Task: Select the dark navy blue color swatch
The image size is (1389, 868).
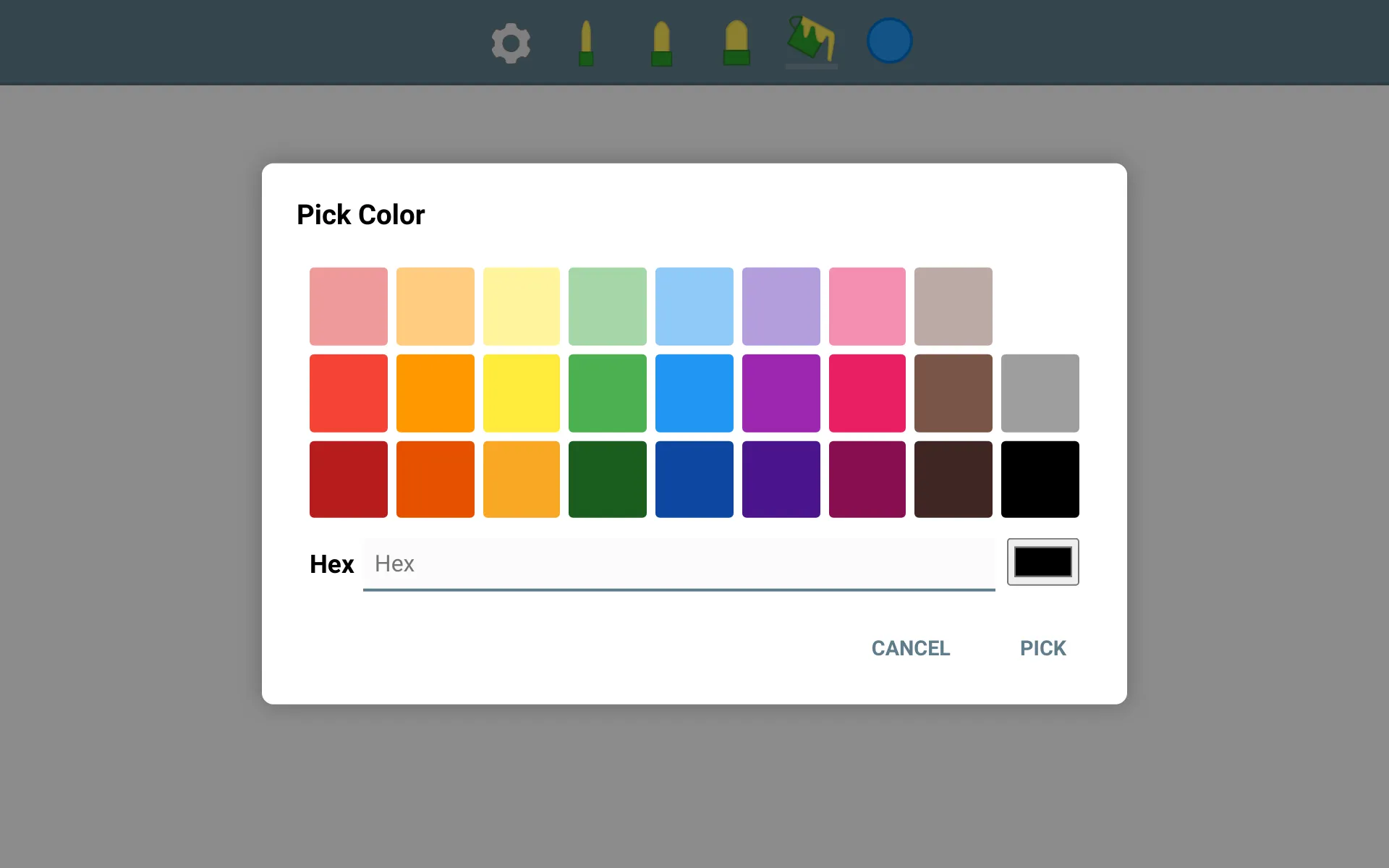Action: coord(694,479)
